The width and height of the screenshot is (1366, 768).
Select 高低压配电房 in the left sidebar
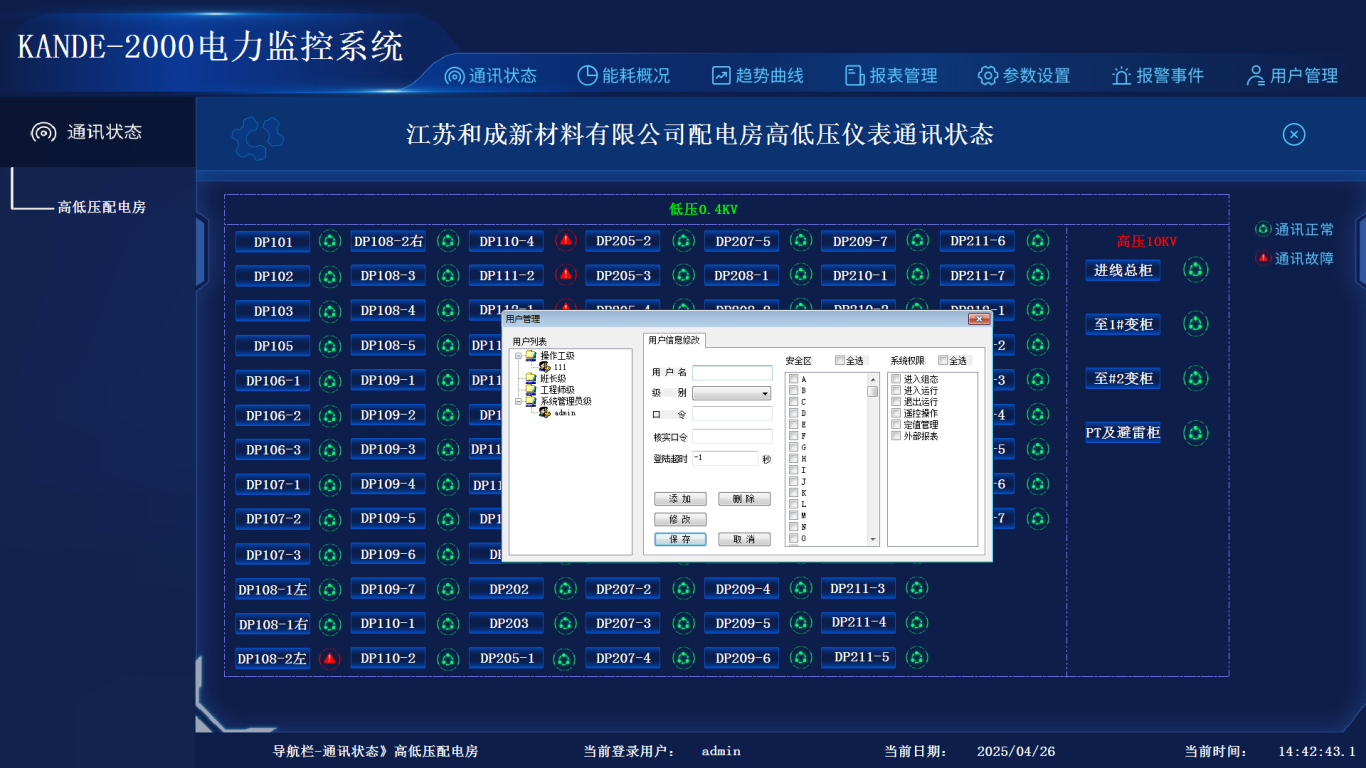pos(102,207)
